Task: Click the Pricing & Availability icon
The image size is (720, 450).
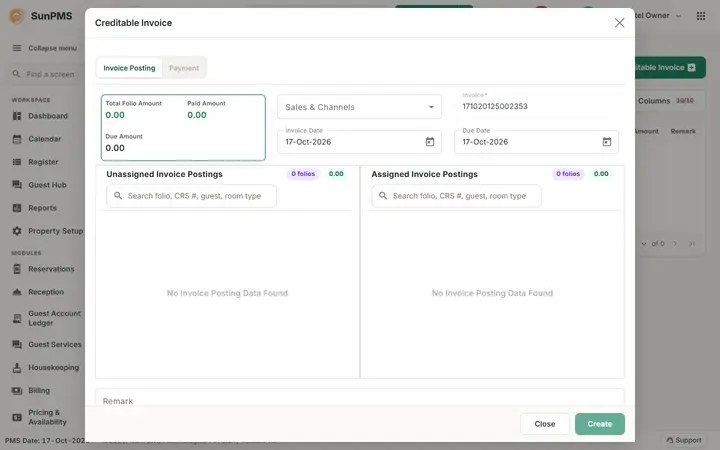Action: tap(17, 417)
